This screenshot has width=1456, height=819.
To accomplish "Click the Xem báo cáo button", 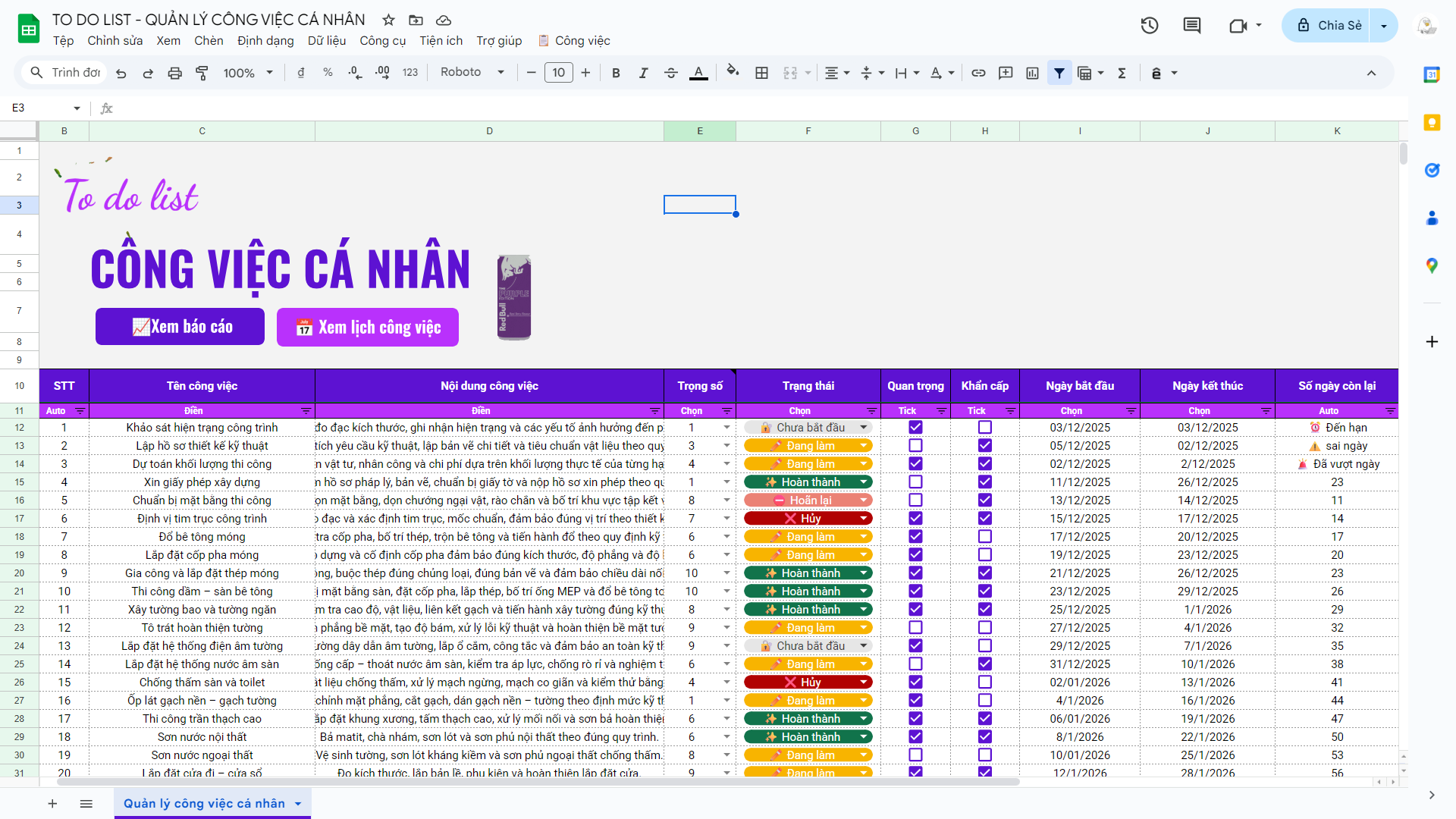I will tap(180, 327).
